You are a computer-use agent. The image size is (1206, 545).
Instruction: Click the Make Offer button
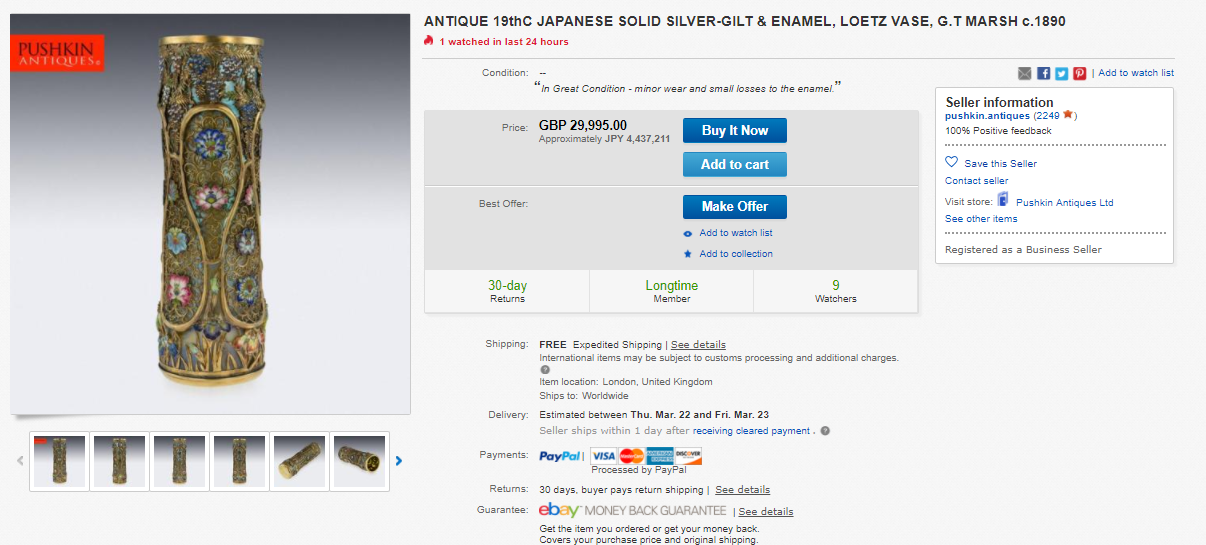coord(734,206)
